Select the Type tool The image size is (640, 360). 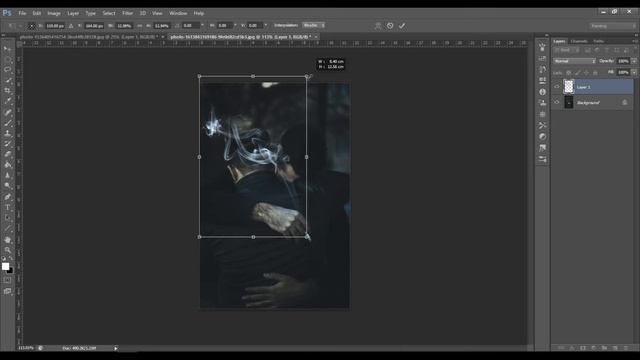click(x=7, y=207)
